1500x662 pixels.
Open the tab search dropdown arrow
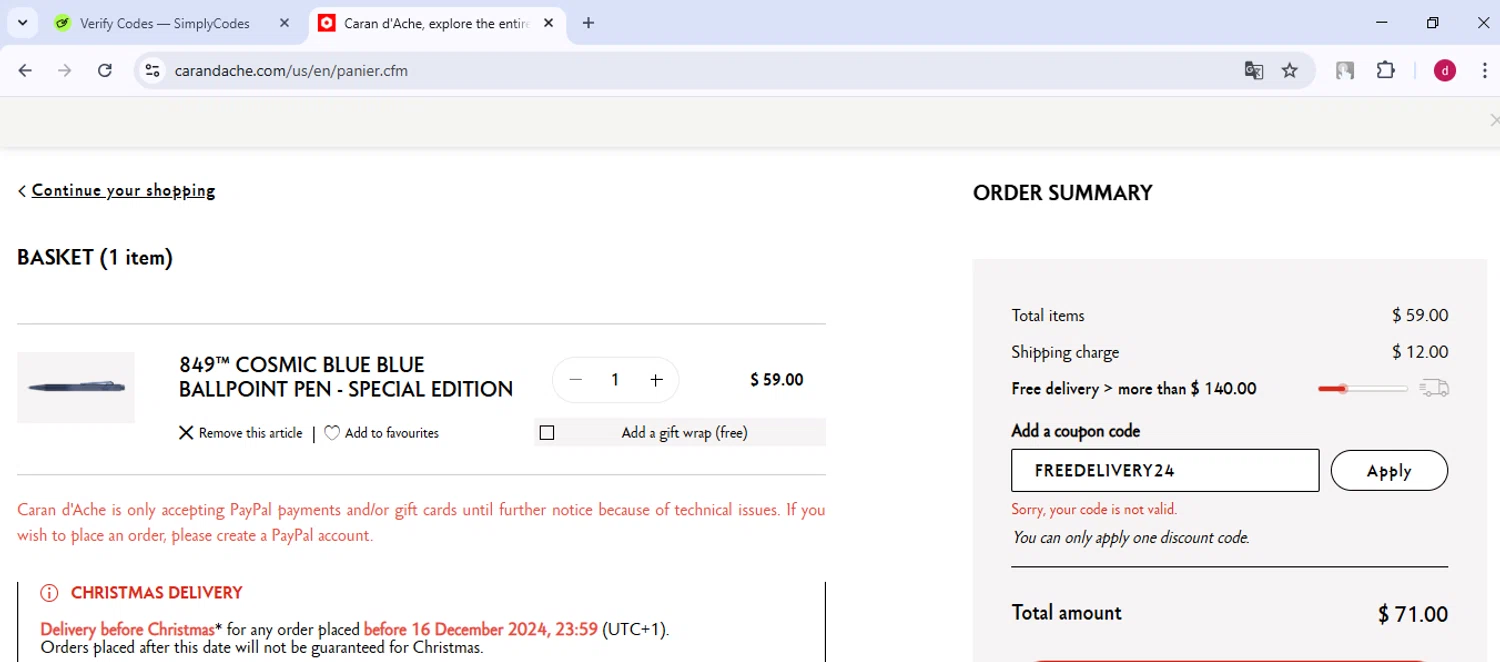point(22,23)
